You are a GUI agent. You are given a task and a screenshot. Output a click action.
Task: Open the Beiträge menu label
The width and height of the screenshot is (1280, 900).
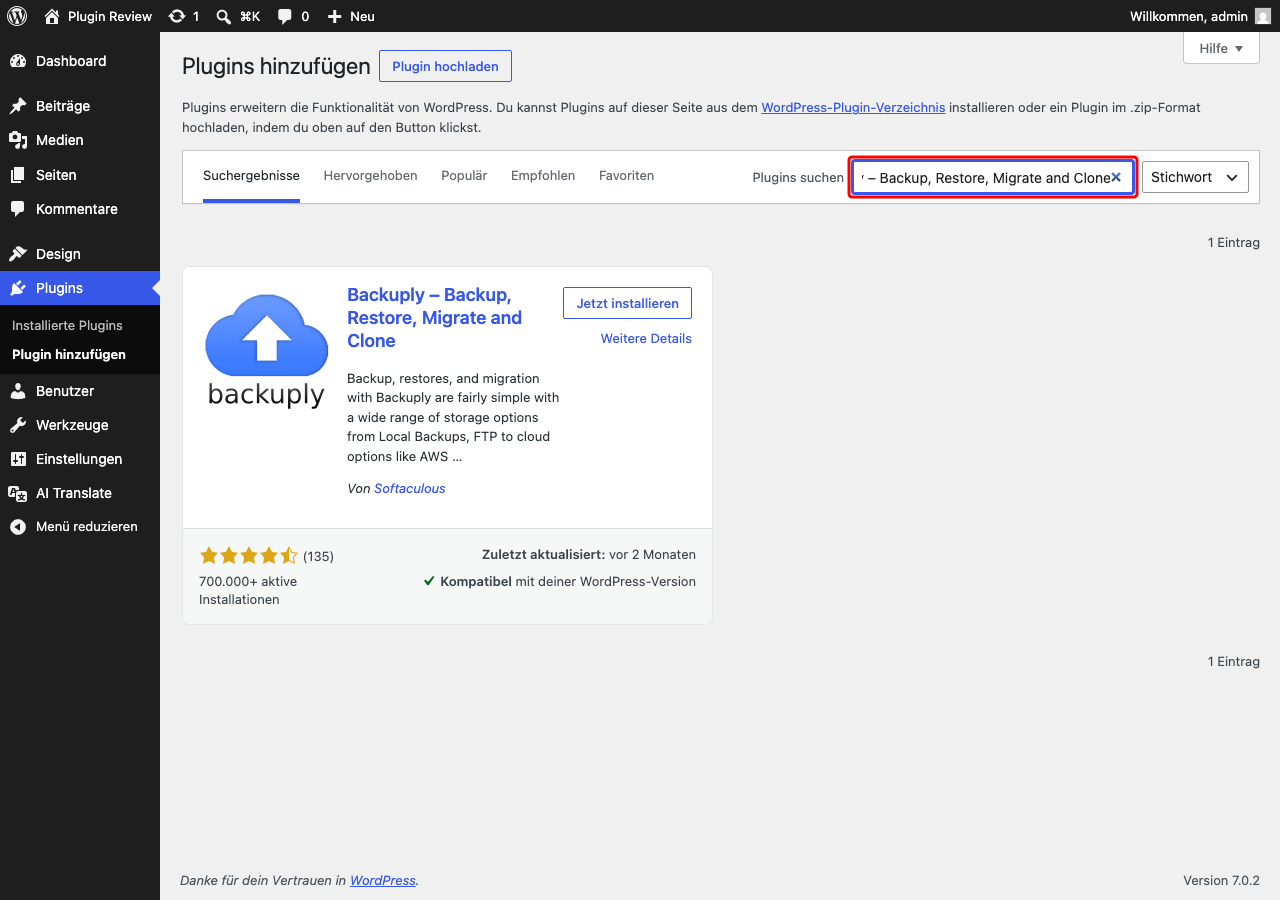[x=63, y=106]
